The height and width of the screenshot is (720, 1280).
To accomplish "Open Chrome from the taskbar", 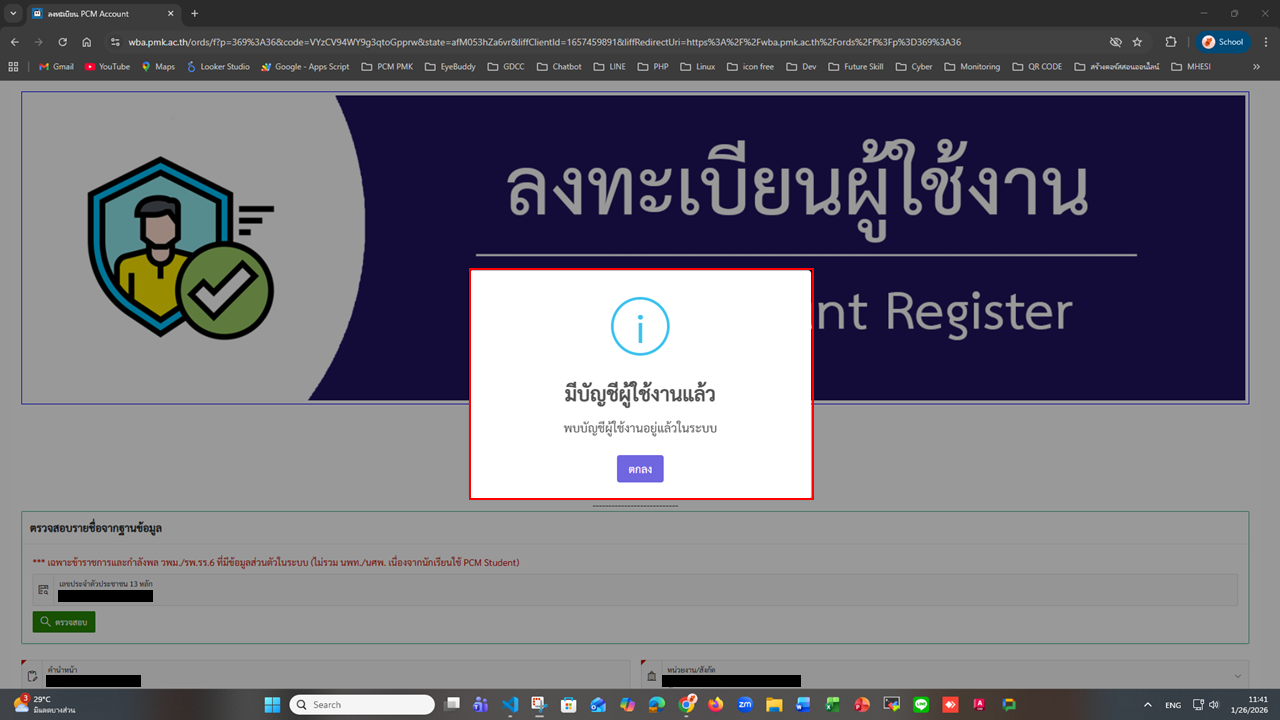I will 687,705.
